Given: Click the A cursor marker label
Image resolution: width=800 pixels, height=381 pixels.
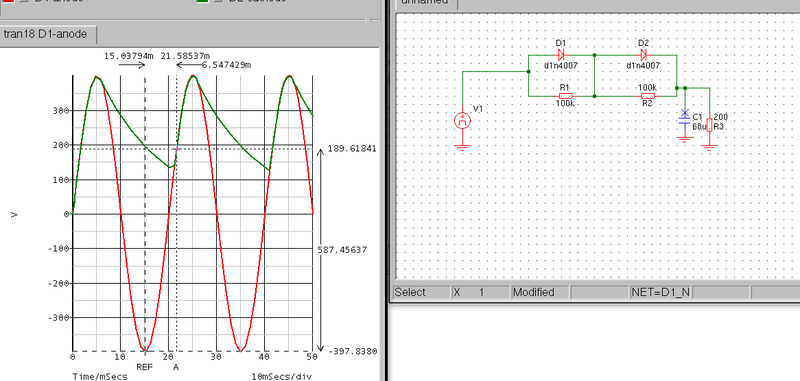Looking at the screenshot, I should coord(176,367).
